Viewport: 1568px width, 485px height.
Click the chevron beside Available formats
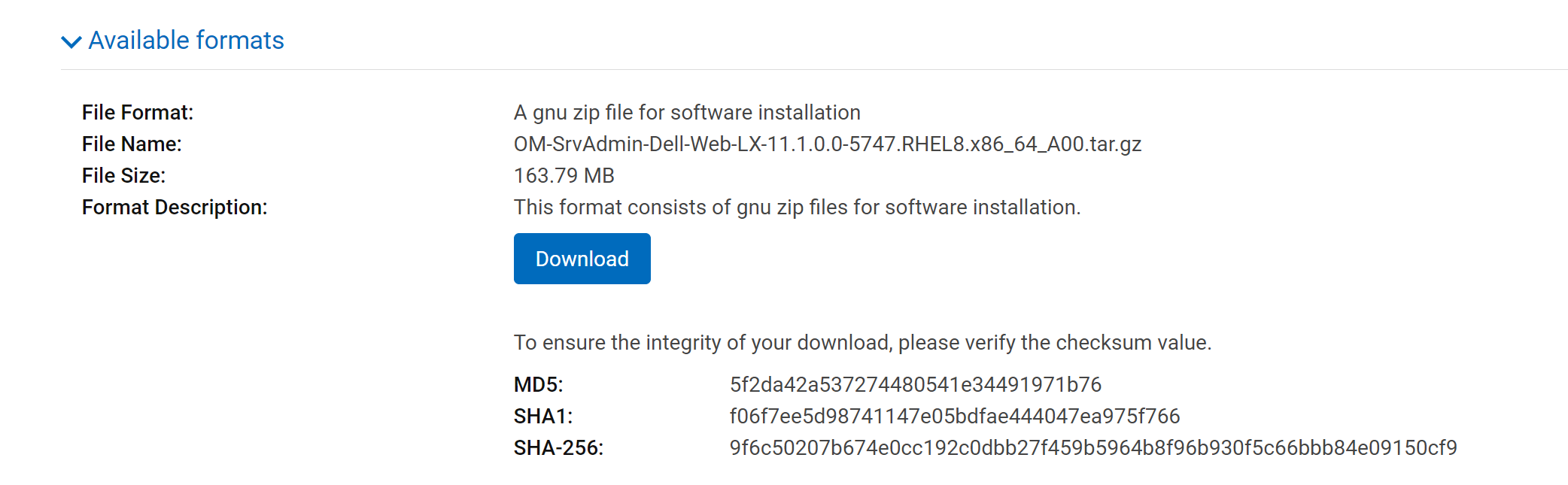click(71, 43)
